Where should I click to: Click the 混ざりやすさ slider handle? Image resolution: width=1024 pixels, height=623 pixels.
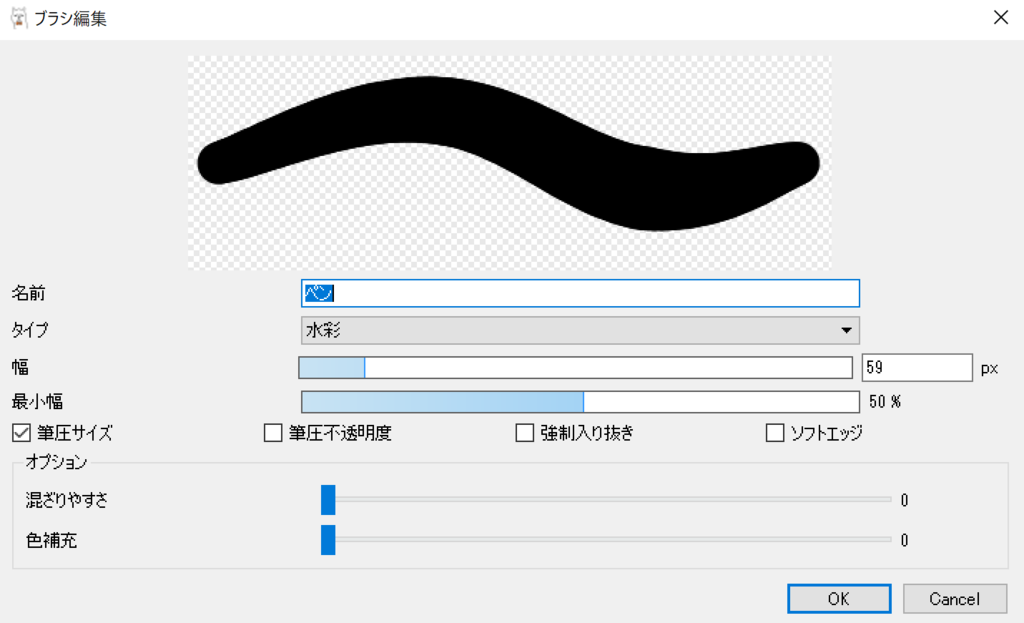[x=328, y=500]
